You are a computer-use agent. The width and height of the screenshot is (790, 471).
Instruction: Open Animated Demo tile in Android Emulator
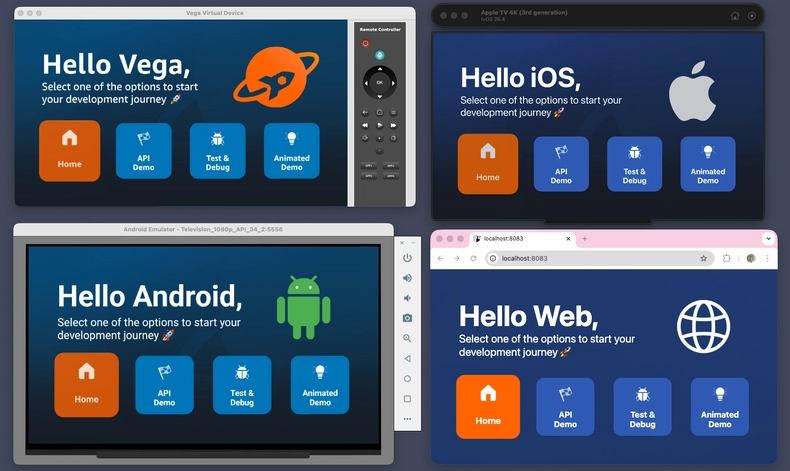click(320, 385)
